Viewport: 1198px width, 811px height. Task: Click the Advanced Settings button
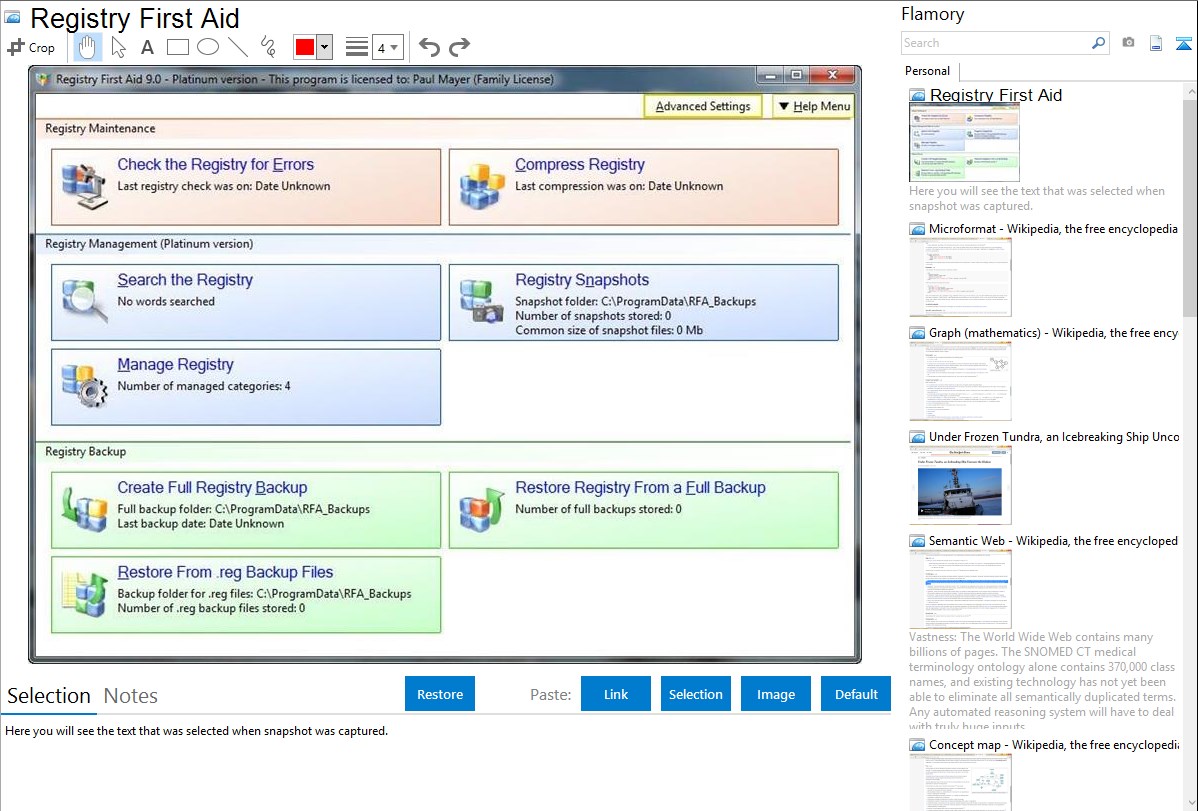point(703,106)
